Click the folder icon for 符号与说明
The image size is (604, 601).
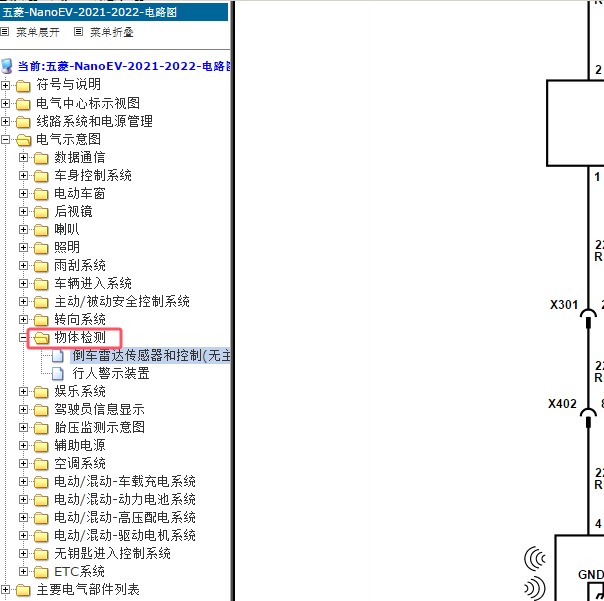click(23, 85)
